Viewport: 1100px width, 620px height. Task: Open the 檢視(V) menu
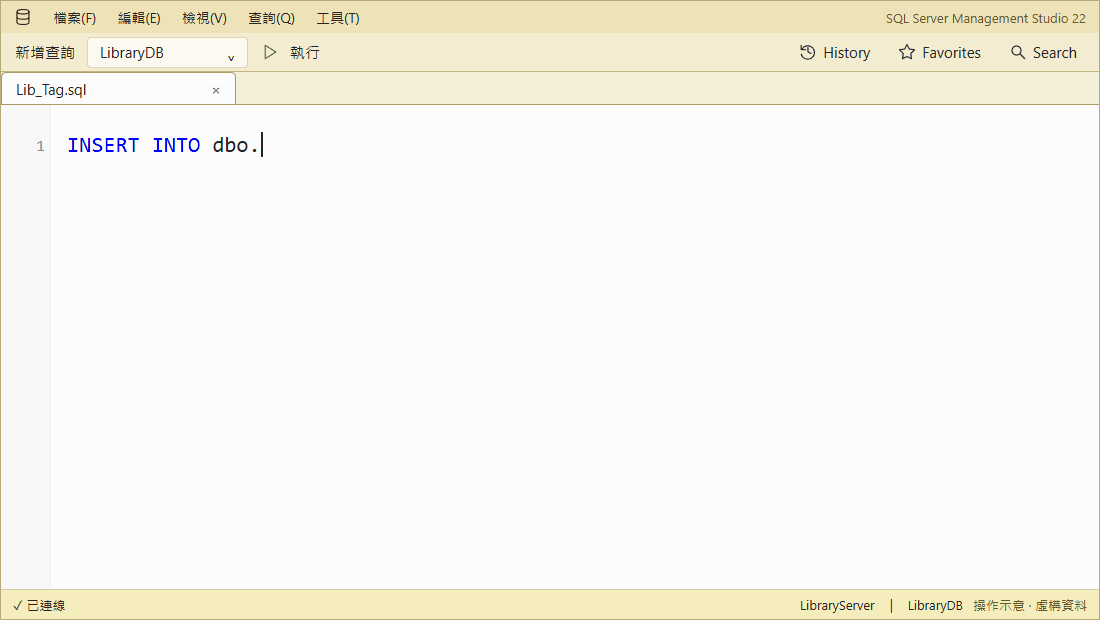pyautogui.click(x=204, y=18)
